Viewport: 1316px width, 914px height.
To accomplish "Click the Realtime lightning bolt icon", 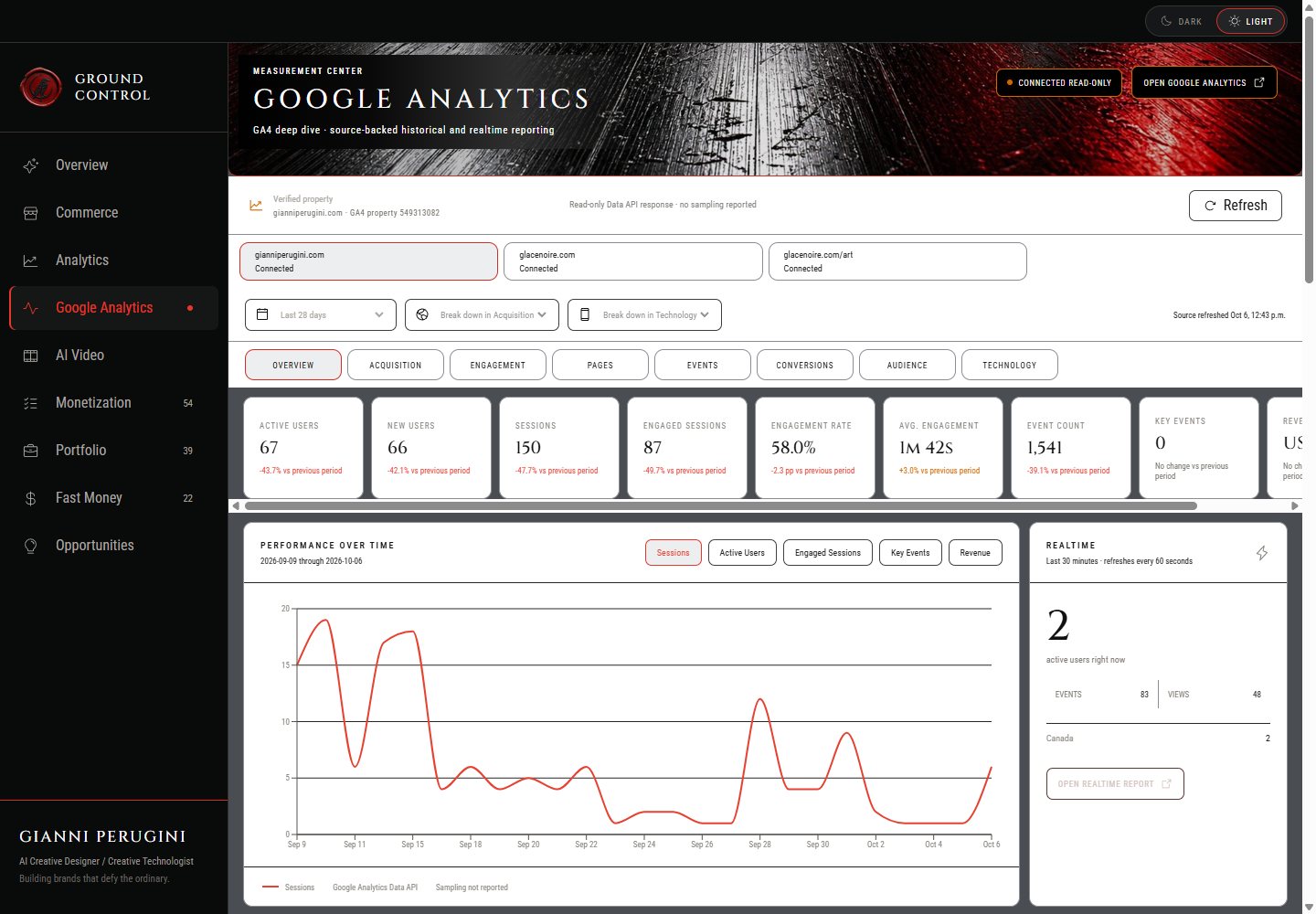I will [x=1262, y=553].
